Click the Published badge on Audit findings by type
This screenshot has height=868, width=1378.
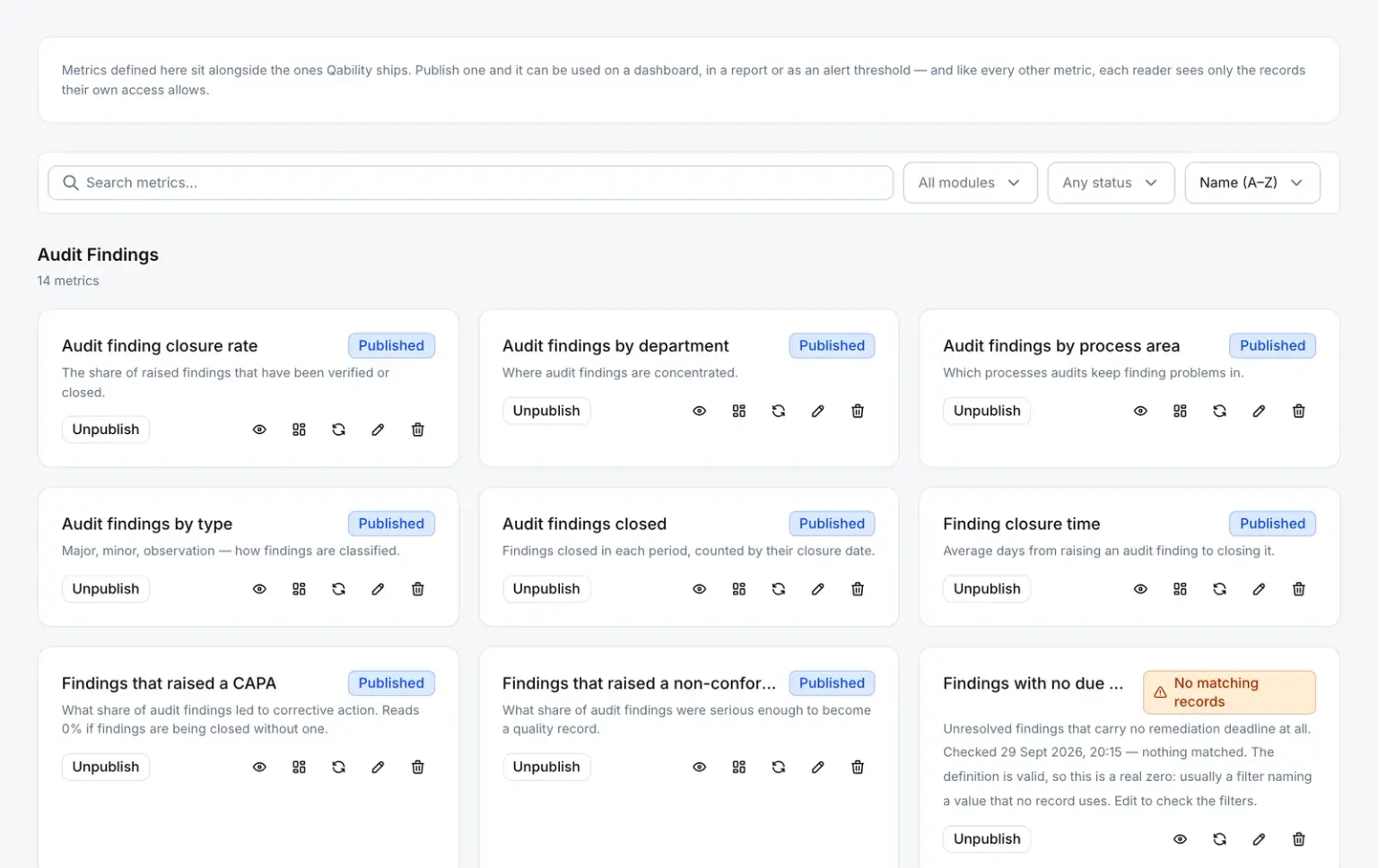[x=391, y=524]
